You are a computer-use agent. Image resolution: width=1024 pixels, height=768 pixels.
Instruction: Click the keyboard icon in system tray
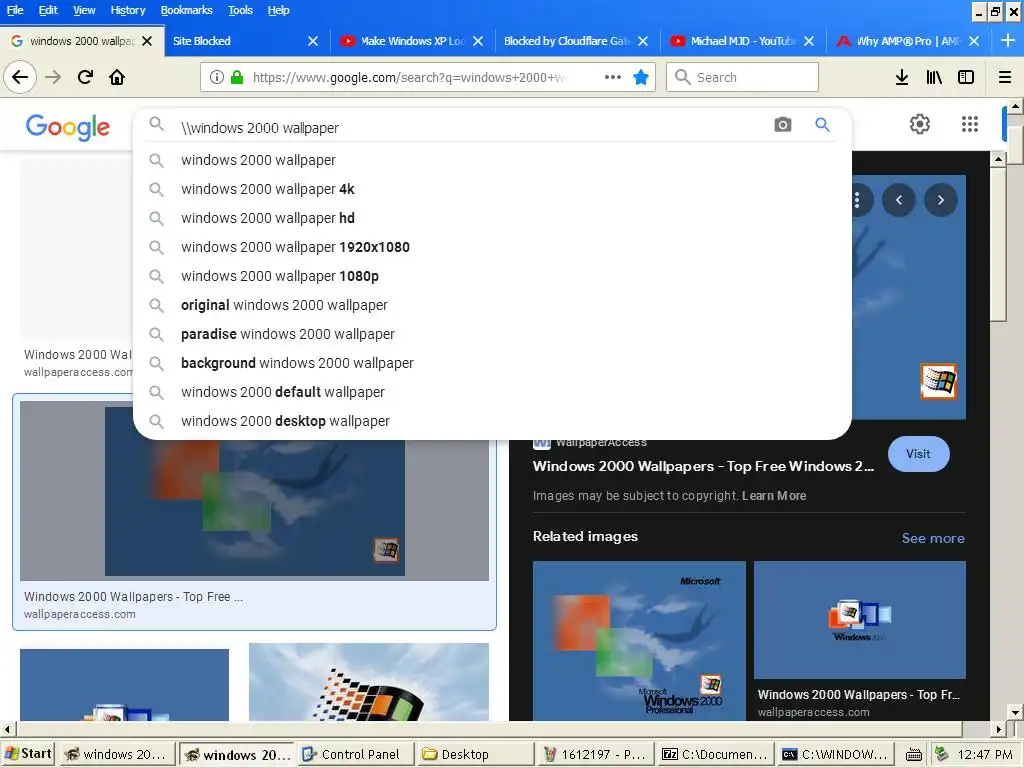914,755
